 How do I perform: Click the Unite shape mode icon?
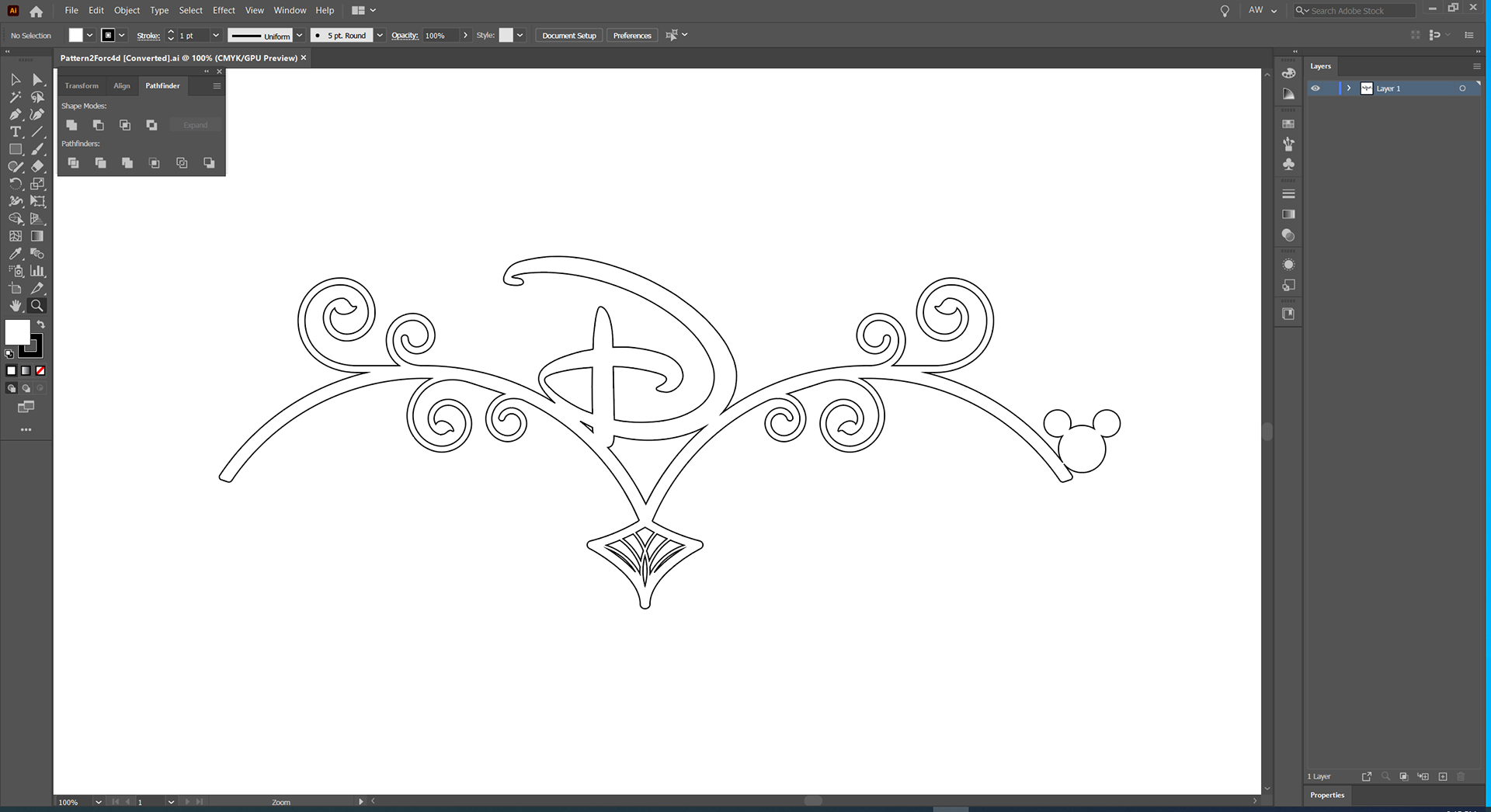pos(71,125)
